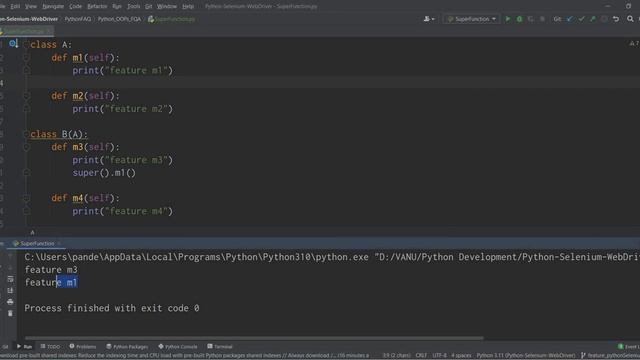Open the Code menu

76,6
